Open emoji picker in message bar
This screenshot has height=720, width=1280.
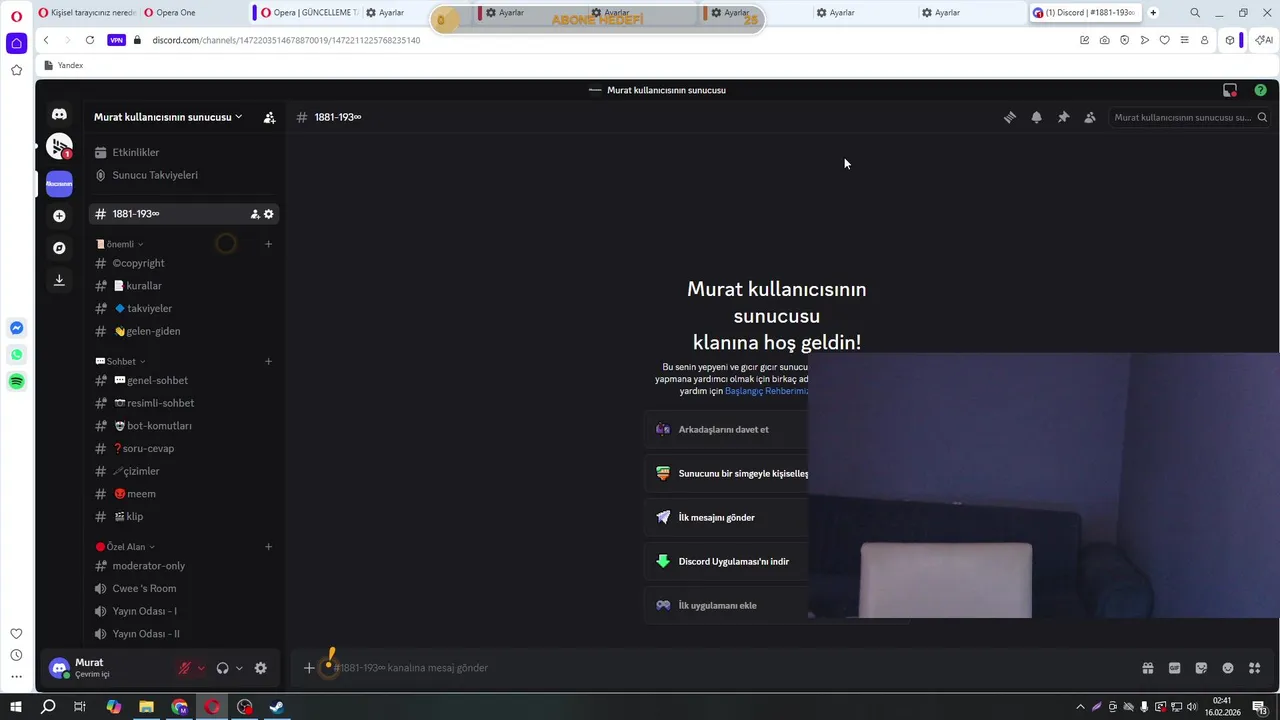click(x=1228, y=668)
